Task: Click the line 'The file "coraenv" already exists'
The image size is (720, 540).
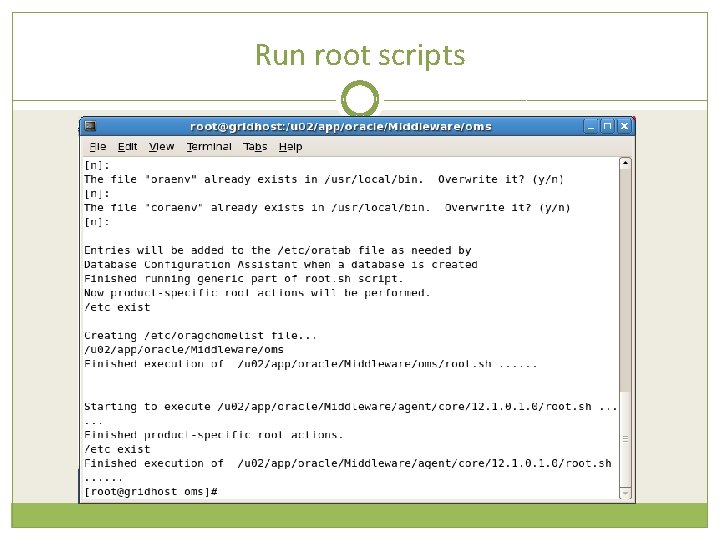Action: click(327, 208)
